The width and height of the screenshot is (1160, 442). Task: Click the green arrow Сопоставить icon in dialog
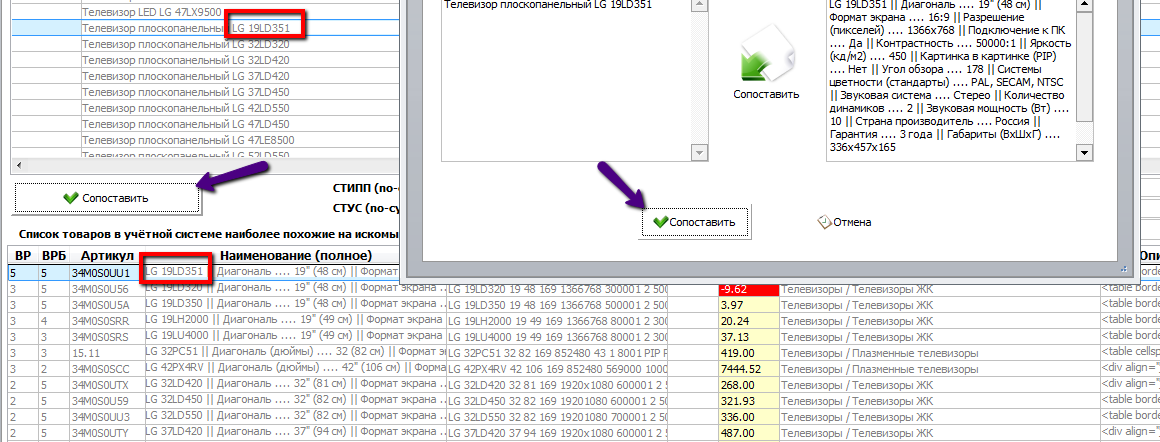click(x=766, y=54)
